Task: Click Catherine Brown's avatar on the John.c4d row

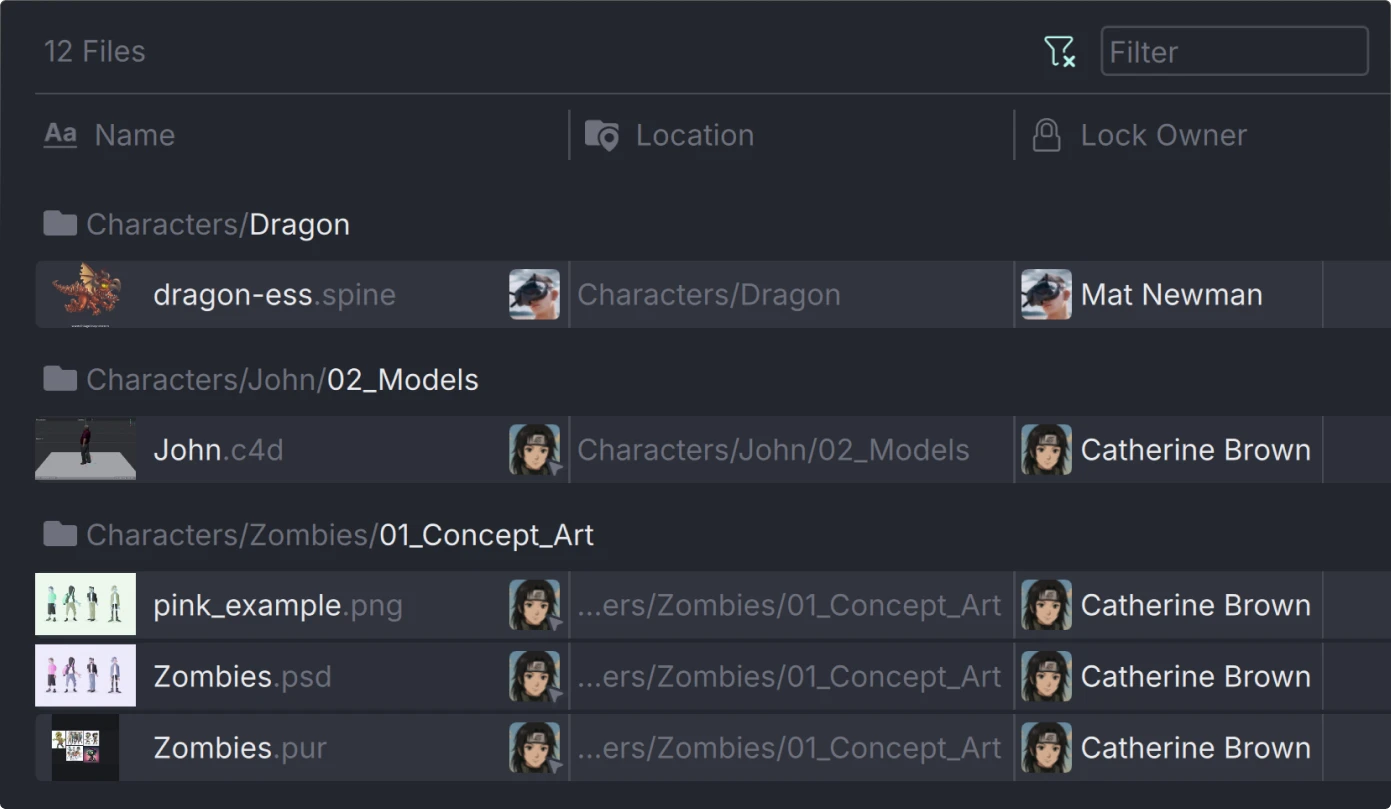Action: [x=1045, y=450]
